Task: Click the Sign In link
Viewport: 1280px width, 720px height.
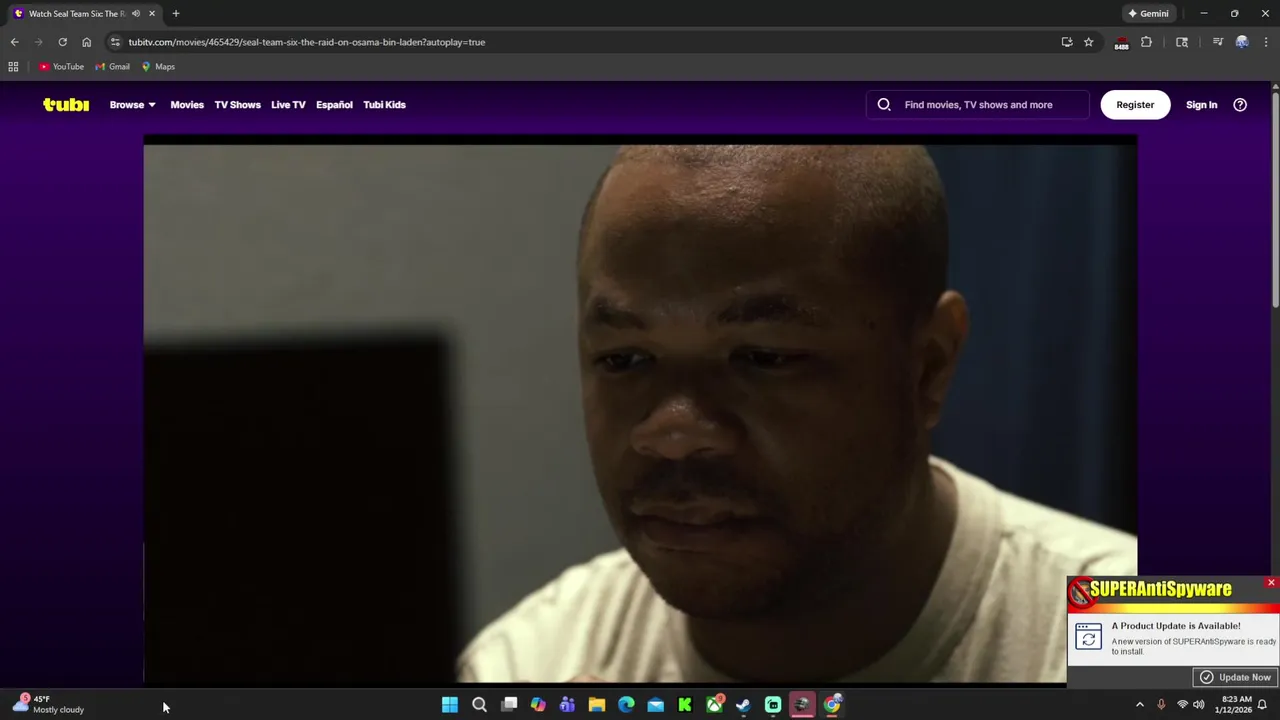Action: click(x=1201, y=104)
